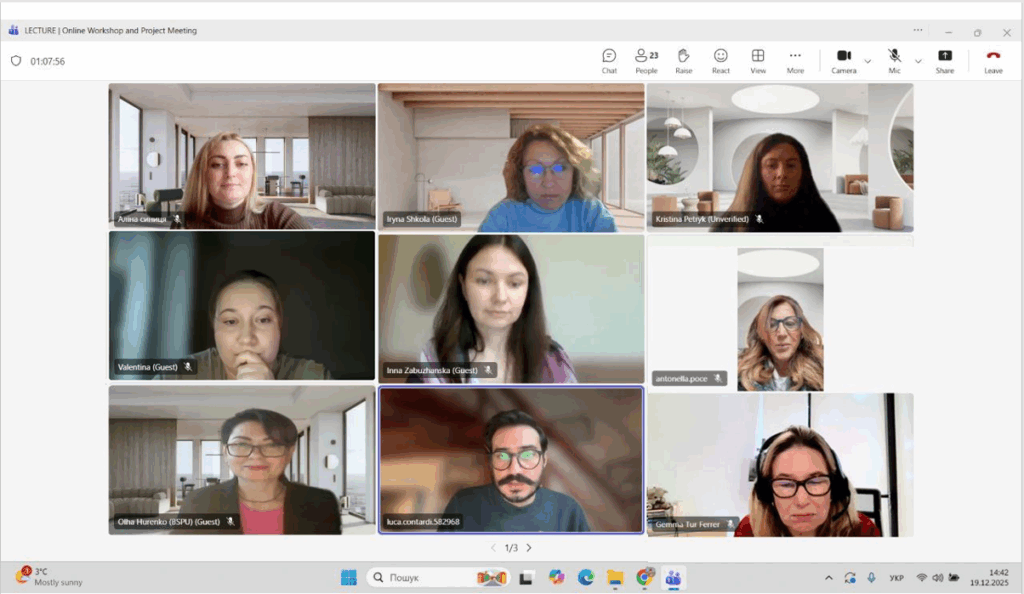Toggle the Camera on or off

[843, 60]
